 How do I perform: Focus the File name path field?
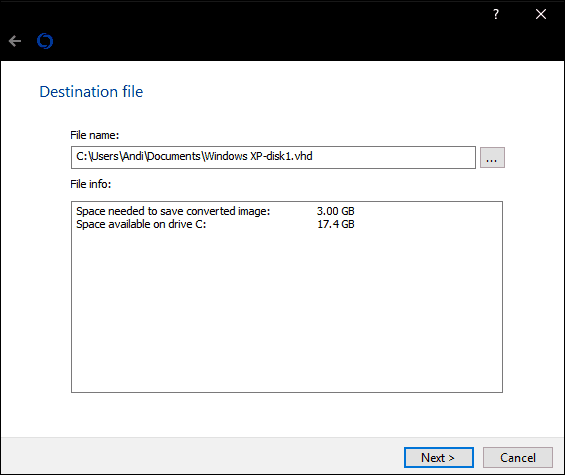[x=273, y=157]
